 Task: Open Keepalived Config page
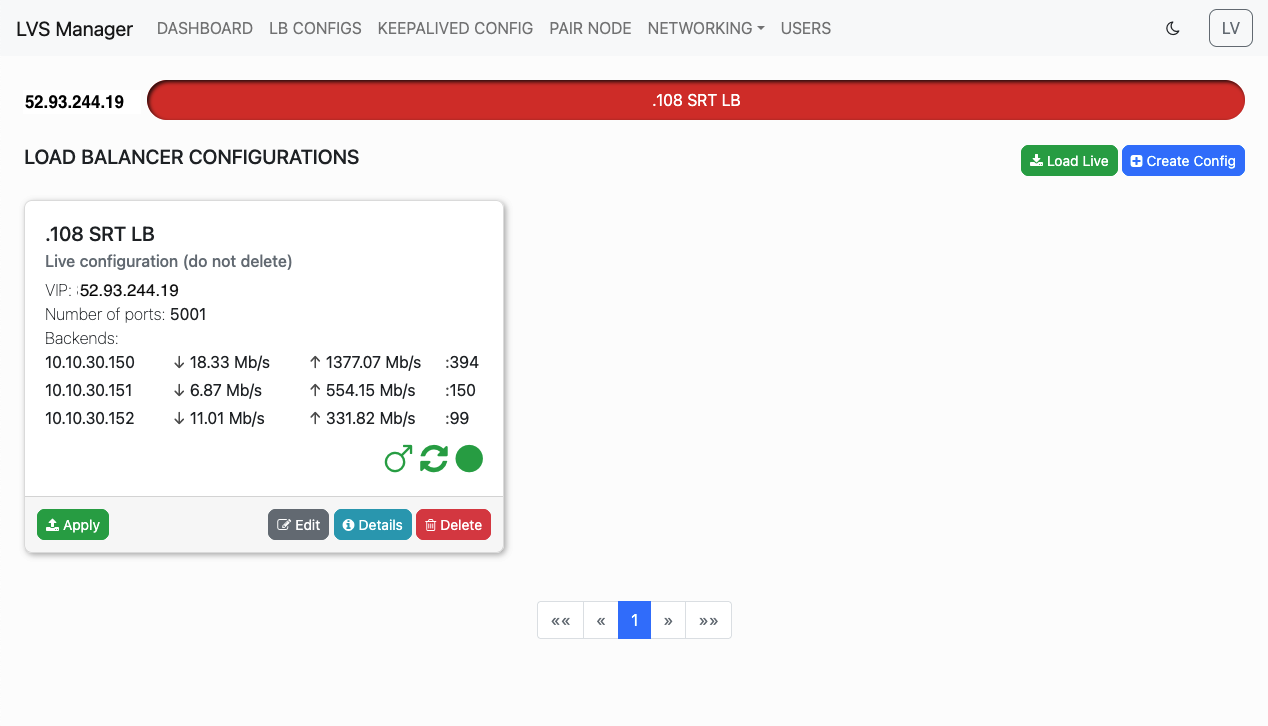(x=455, y=28)
